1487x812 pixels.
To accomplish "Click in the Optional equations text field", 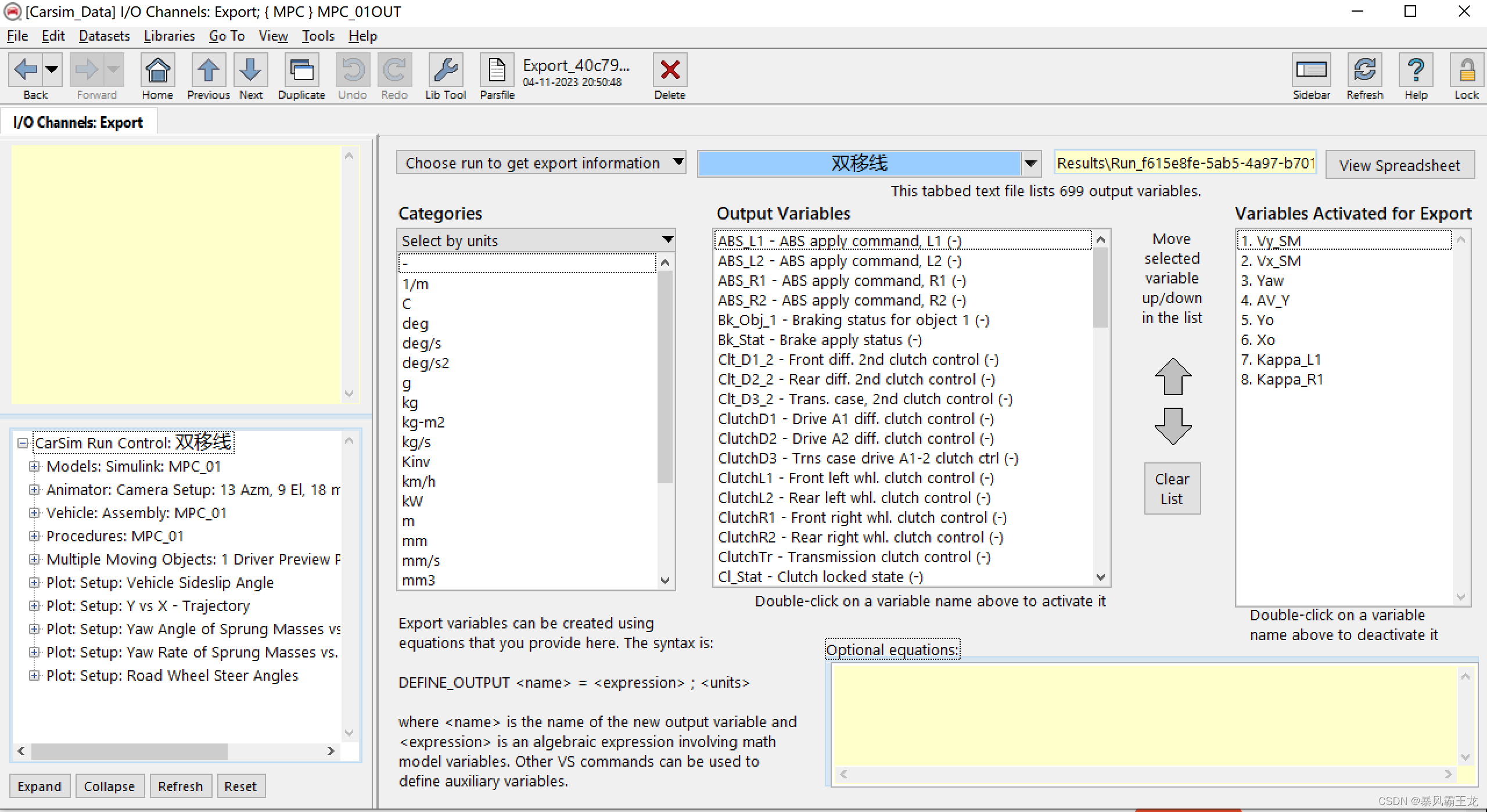I will coord(1144,716).
